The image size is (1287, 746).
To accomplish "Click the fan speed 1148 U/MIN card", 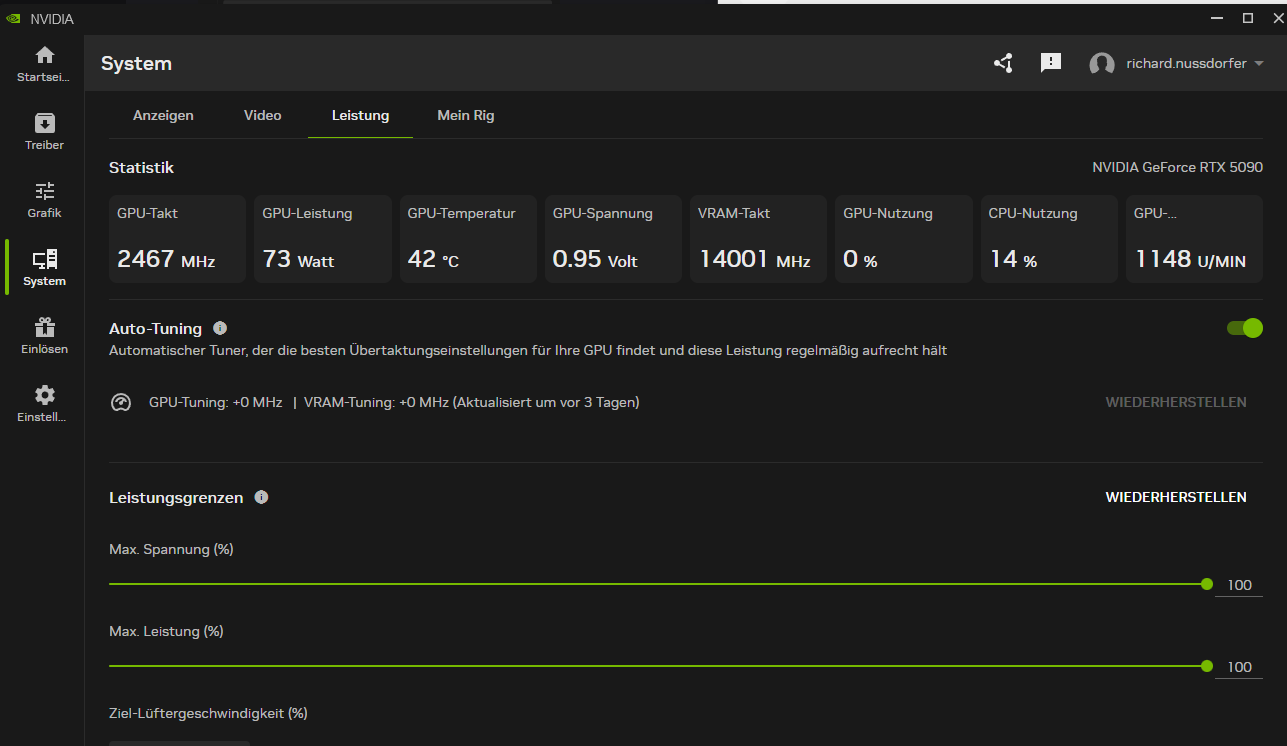I will (x=1194, y=239).
